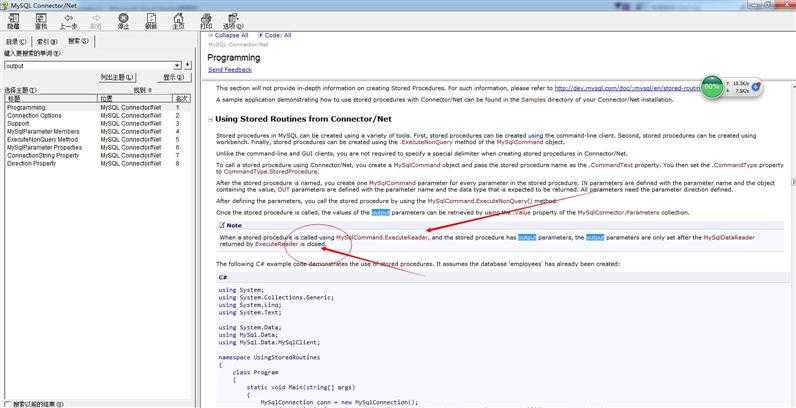Follow the CommandType.StoredProcedure link
The height and width of the screenshot is (408, 796).
(x=271, y=172)
